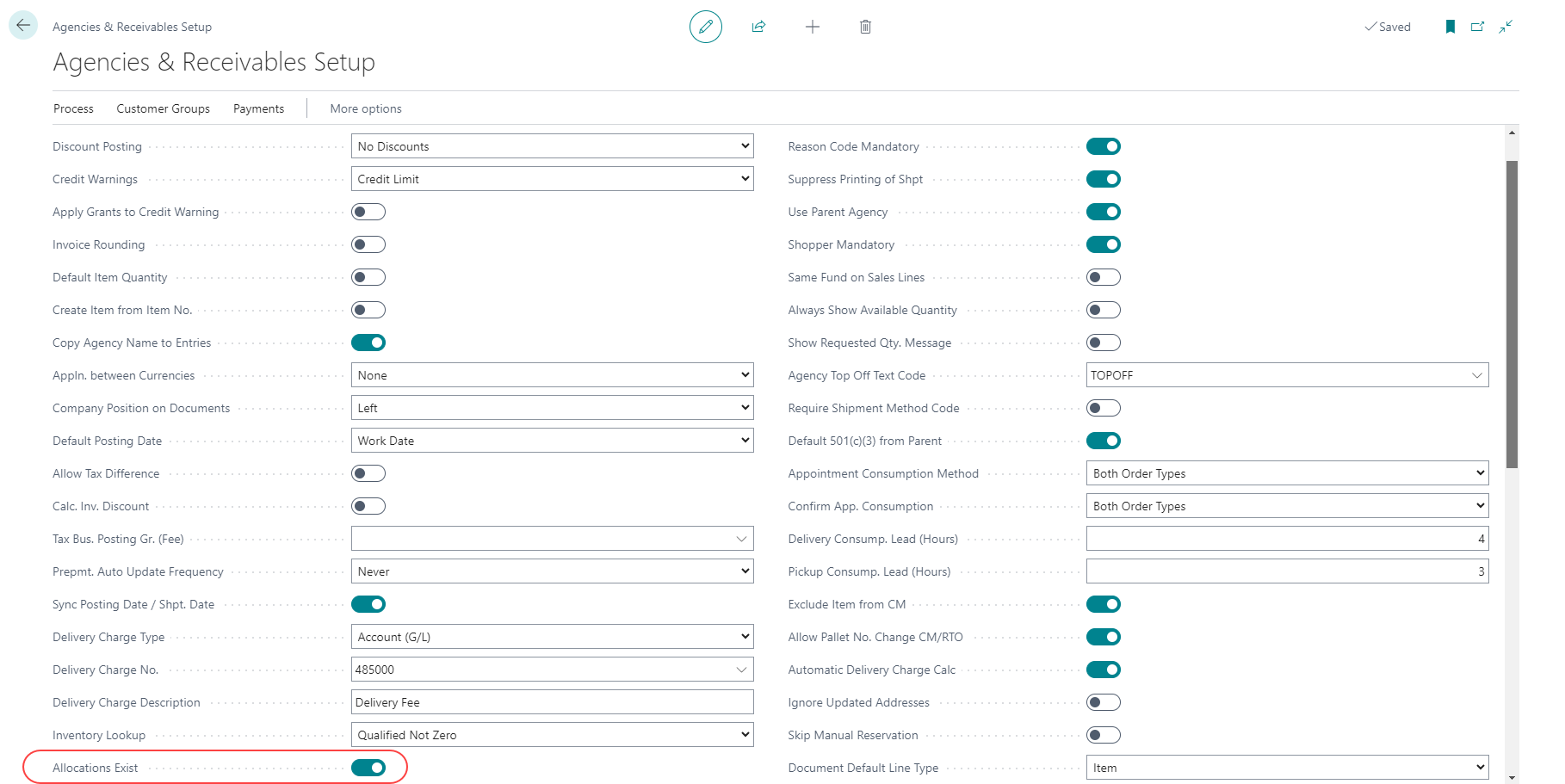
Task: Turn off the Allocations Exist toggle
Action: click(x=368, y=768)
